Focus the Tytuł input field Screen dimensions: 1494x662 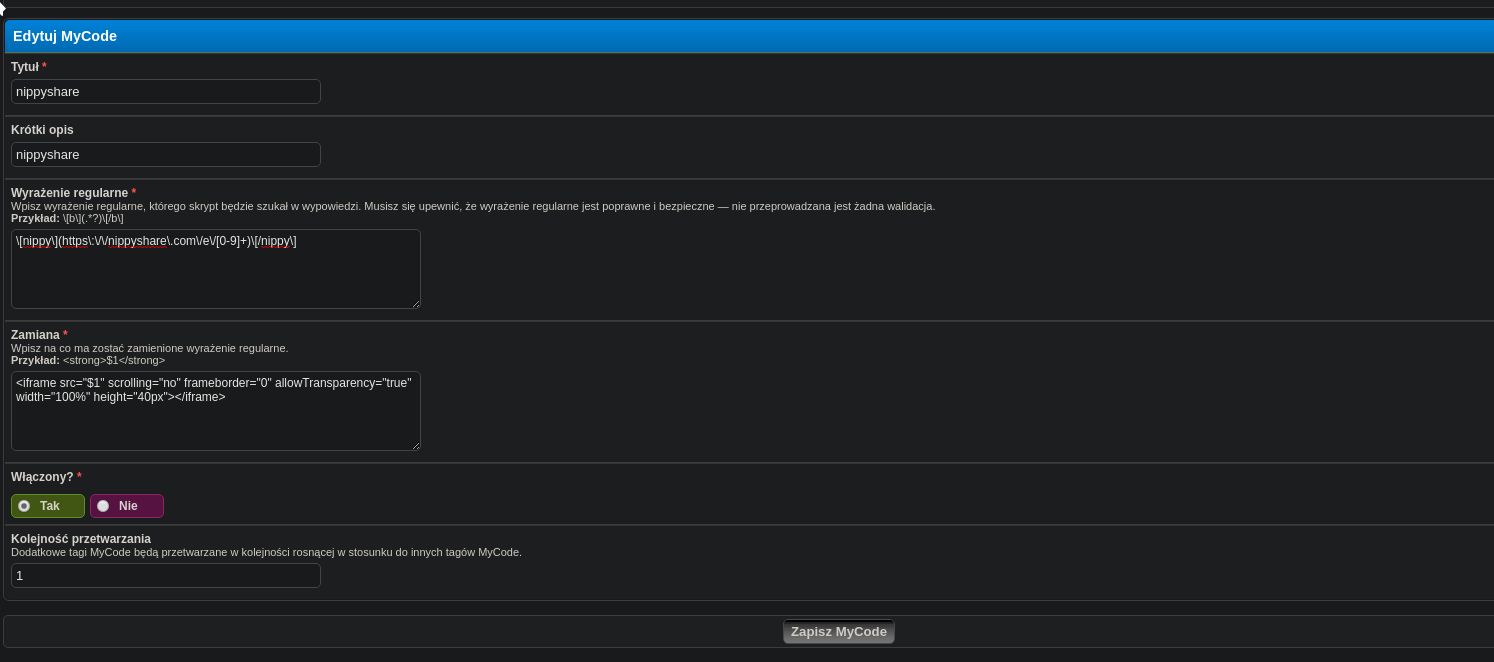[x=166, y=92]
